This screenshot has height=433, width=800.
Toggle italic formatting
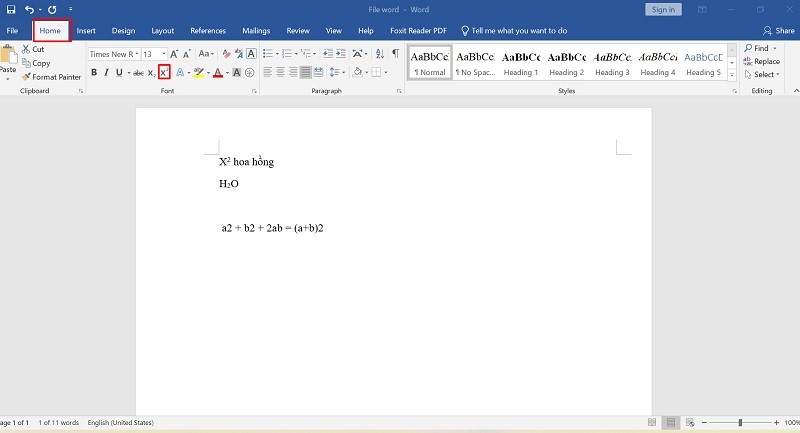coord(106,72)
